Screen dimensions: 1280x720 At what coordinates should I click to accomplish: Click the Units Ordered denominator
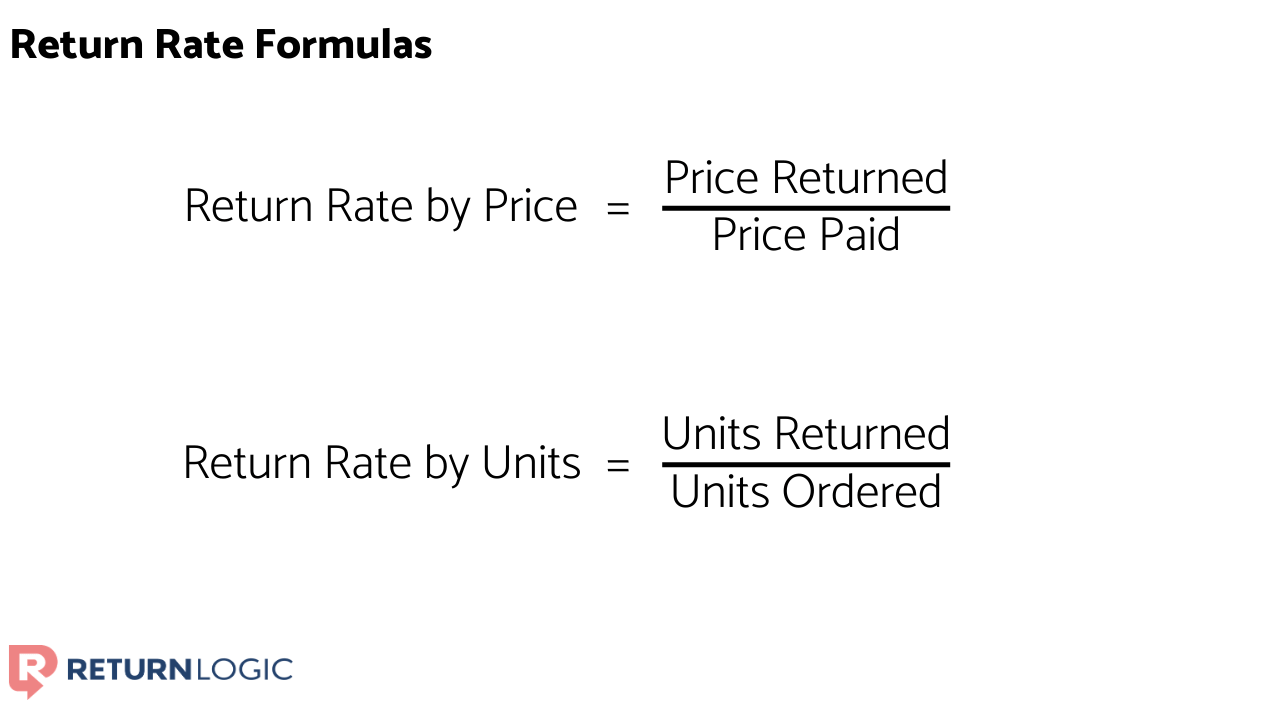[x=806, y=492]
